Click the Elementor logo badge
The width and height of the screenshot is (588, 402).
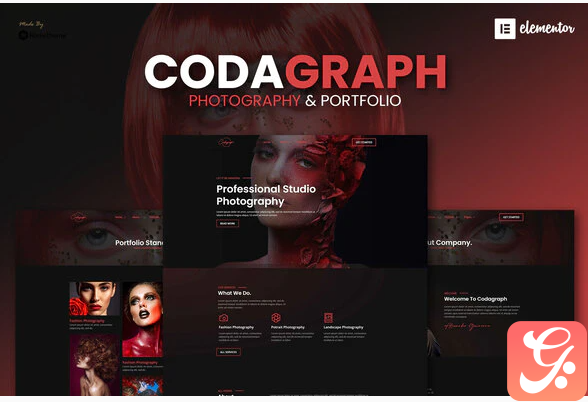(x=534, y=28)
